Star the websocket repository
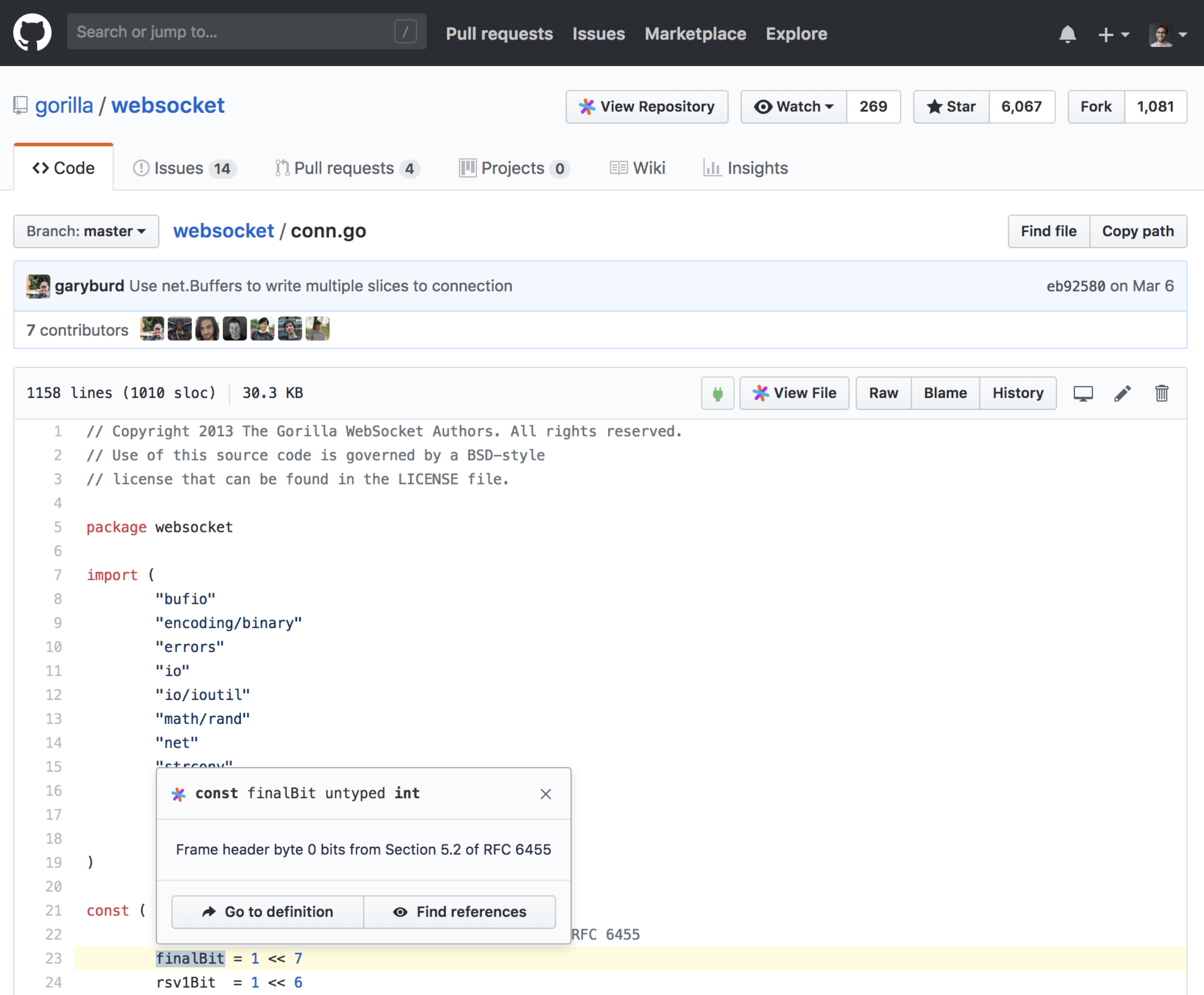The image size is (1204, 995). pyautogui.click(x=951, y=107)
